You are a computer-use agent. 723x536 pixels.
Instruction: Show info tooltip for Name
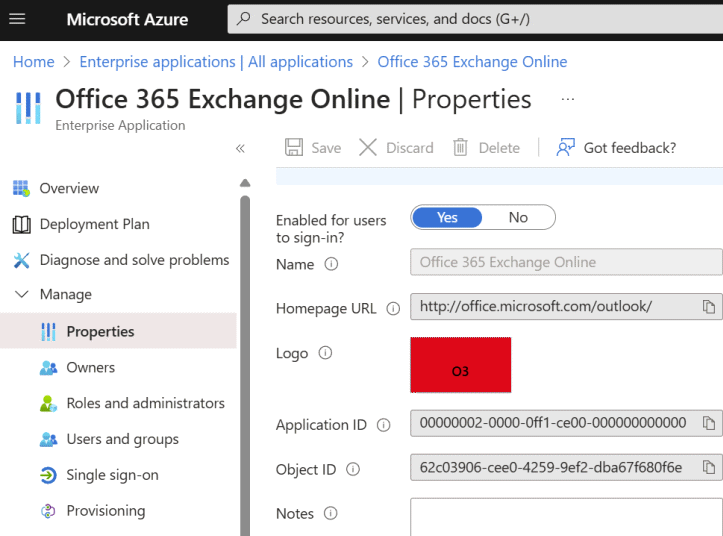pos(331,264)
